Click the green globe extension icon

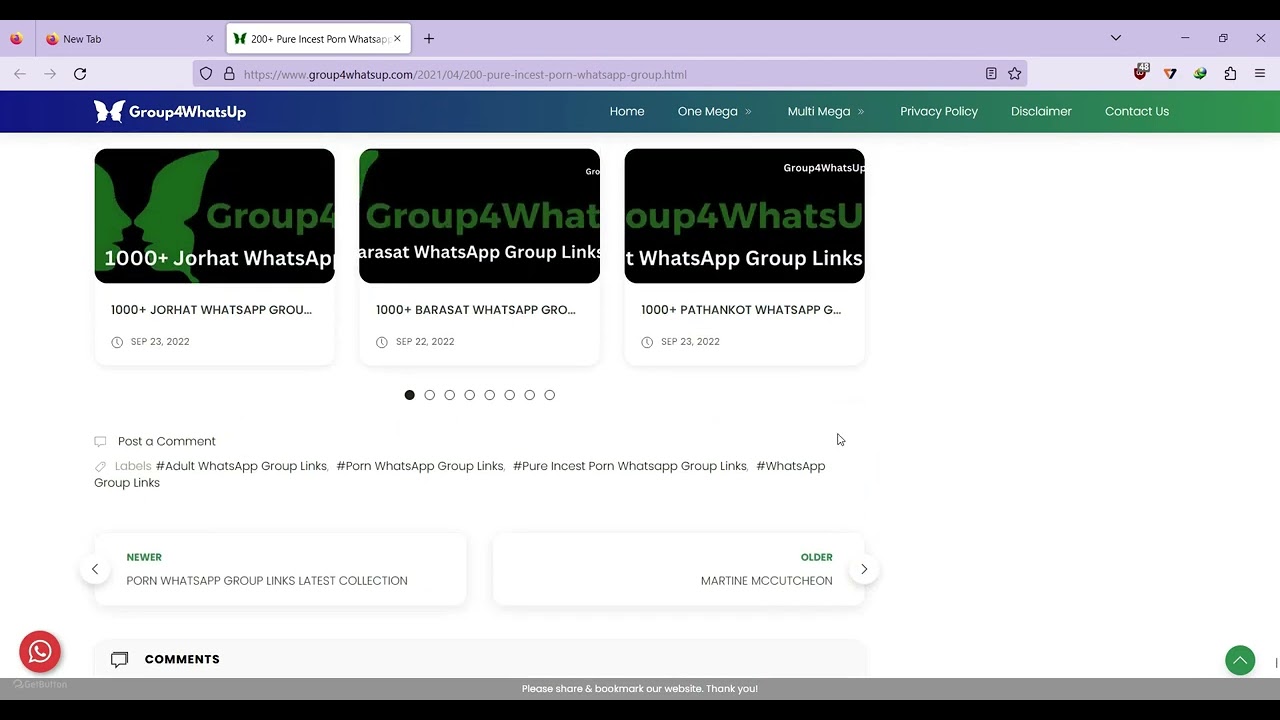(1200, 74)
